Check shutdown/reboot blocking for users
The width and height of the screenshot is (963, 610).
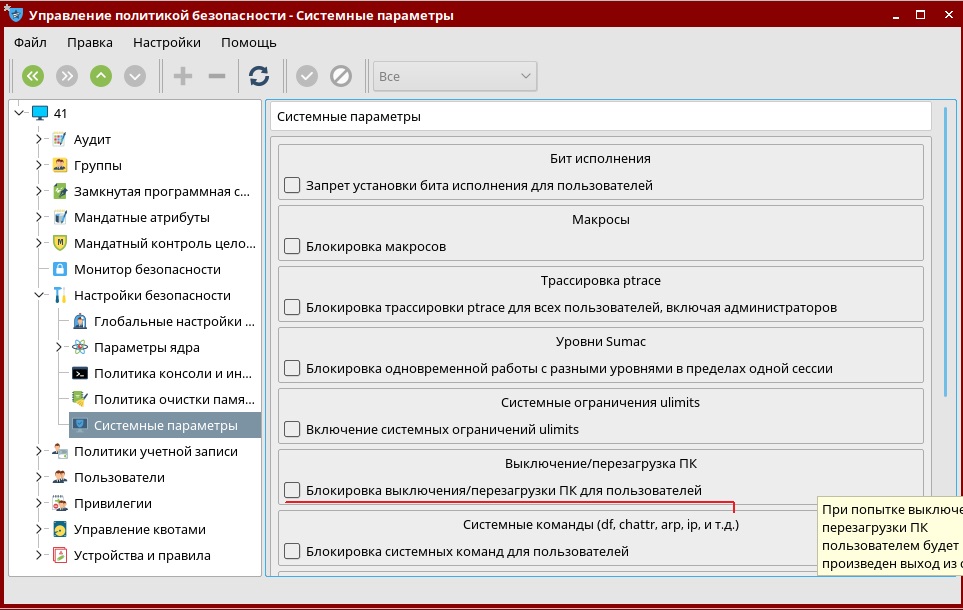click(292, 490)
